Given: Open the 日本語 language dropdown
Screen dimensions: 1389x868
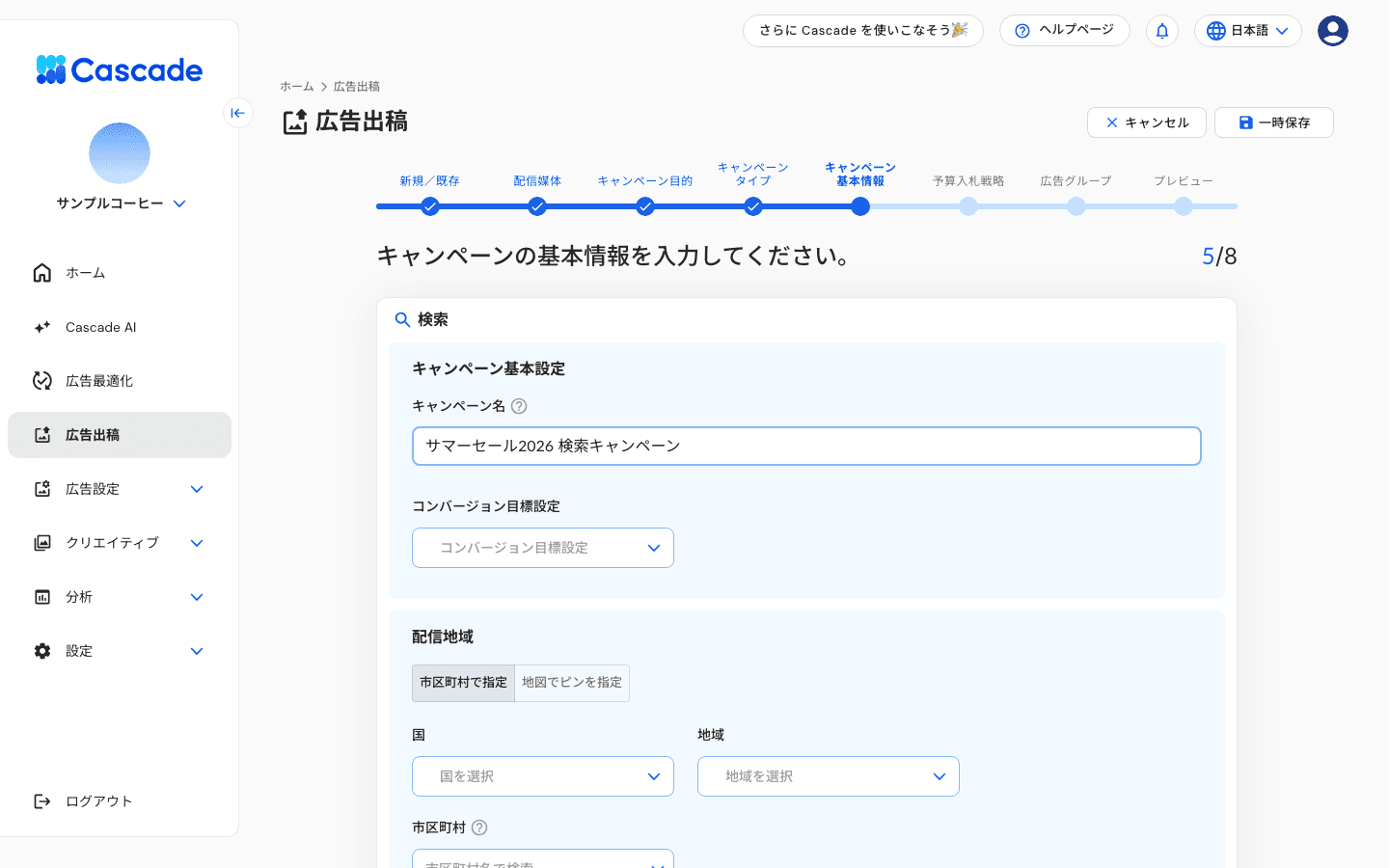Looking at the screenshot, I should click(1248, 31).
